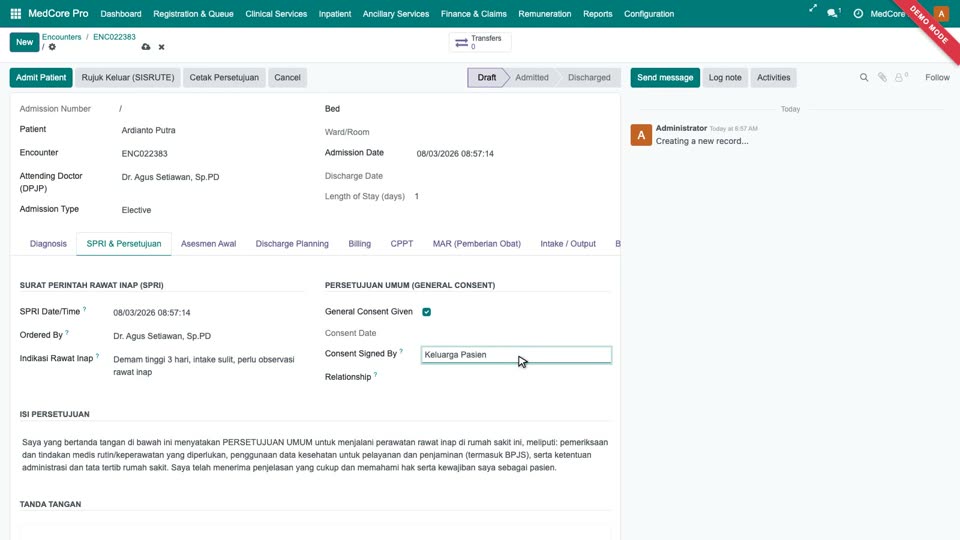Click the expand arrows icon in top bar
This screenshot has width=960, height=540.
tap(812, 9)
